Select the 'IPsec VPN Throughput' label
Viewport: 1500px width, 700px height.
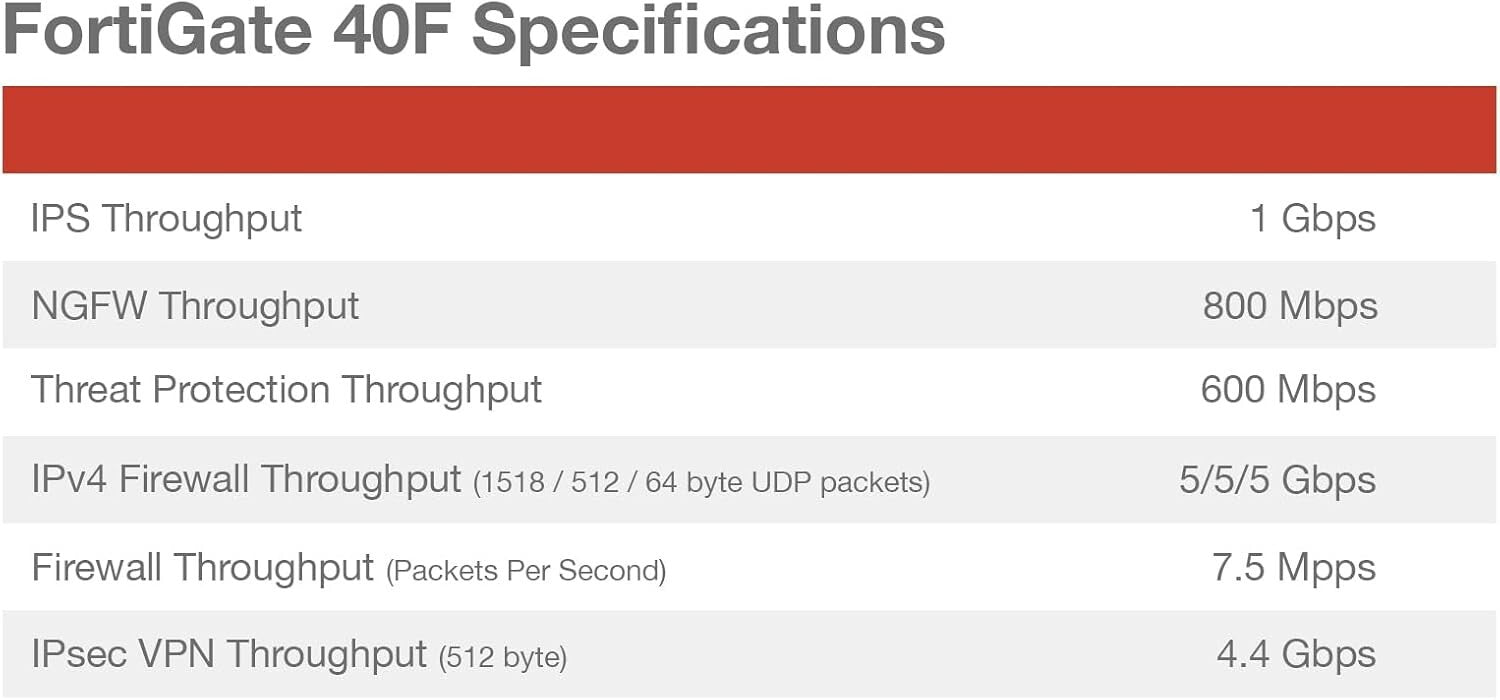229,654
